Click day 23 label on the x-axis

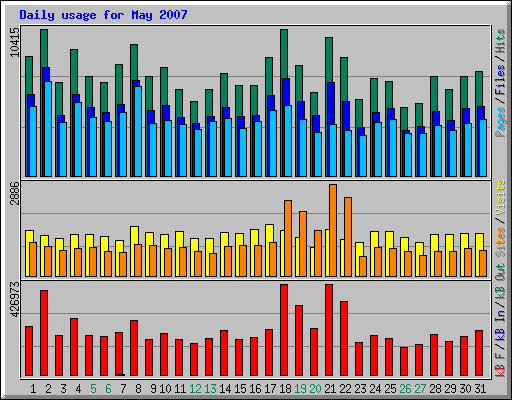pos(360,389)
